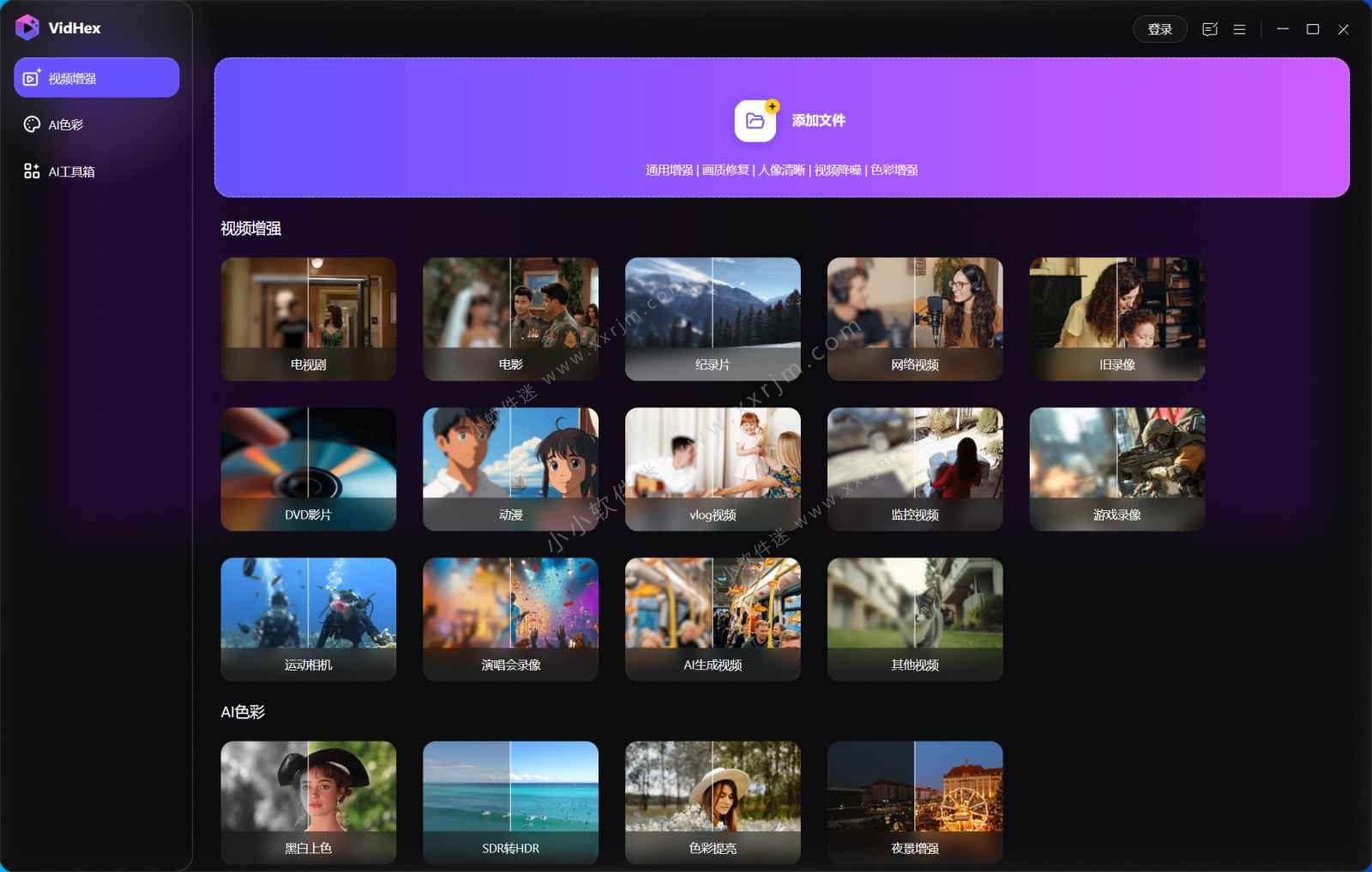Select the DVD影片 card
The height and width of the screenshot is (872, 1372).
click(x=309, y=469)
